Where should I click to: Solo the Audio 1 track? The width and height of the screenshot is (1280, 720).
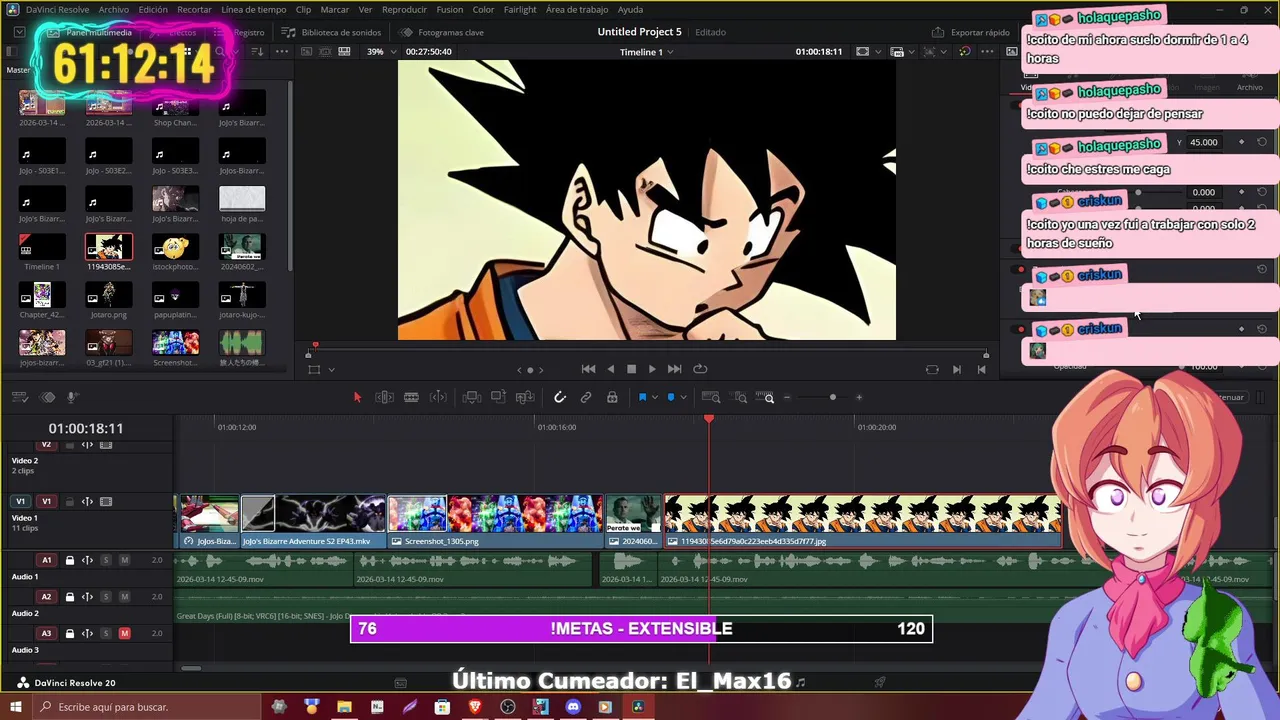106,560
